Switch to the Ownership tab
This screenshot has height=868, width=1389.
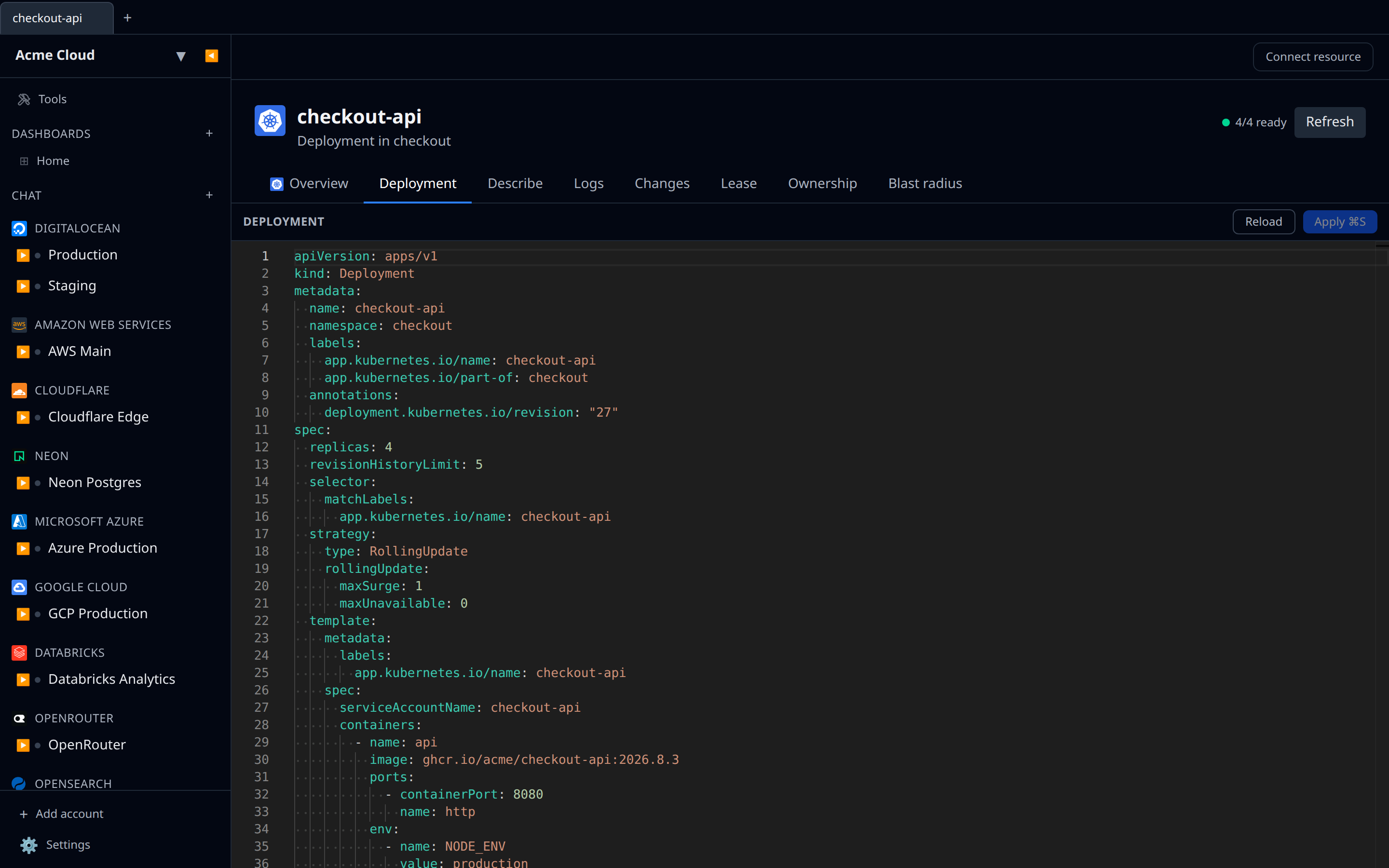[x=822, y=184]
